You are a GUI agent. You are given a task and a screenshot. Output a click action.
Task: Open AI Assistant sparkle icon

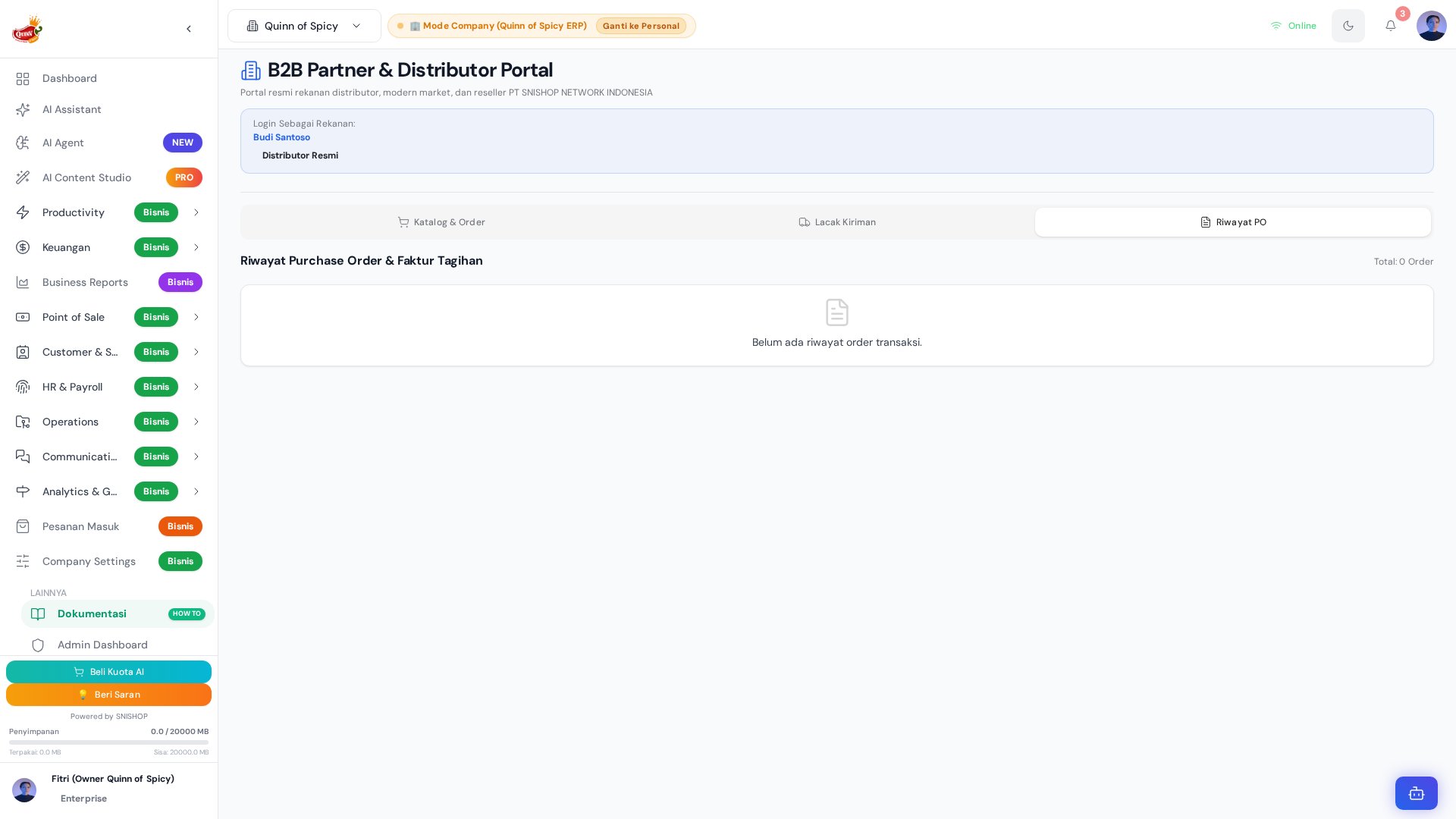[x=23, y=110]
